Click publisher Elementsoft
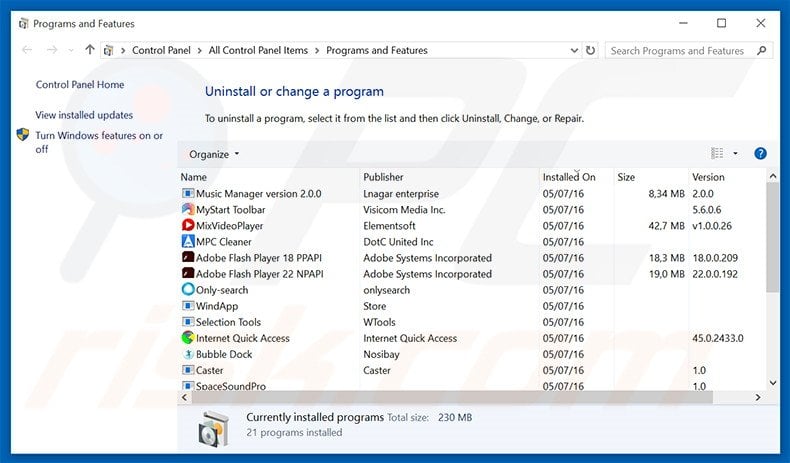Screen dimensions: 790x463 (389, 226)
